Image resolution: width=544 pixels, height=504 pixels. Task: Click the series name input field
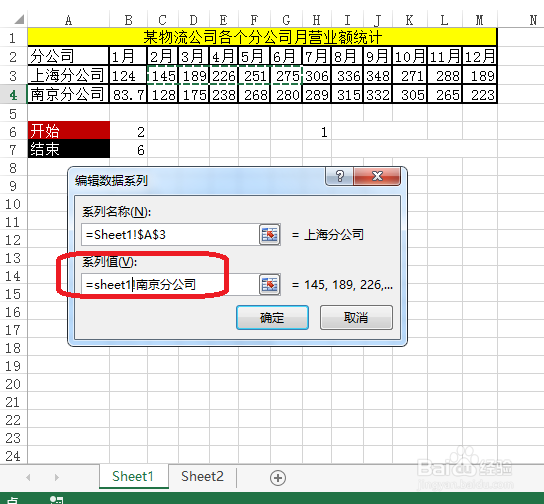point(170,235)
